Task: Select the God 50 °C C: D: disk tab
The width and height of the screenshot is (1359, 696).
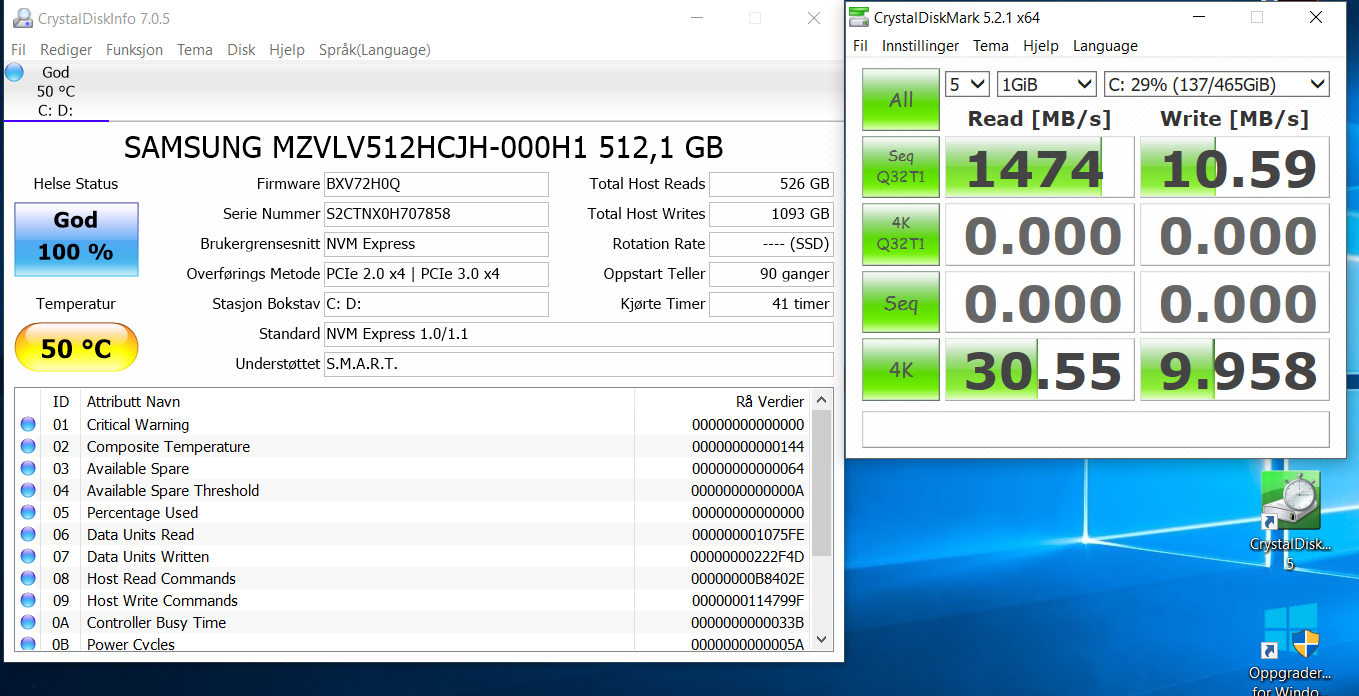Action: point(55,91)
